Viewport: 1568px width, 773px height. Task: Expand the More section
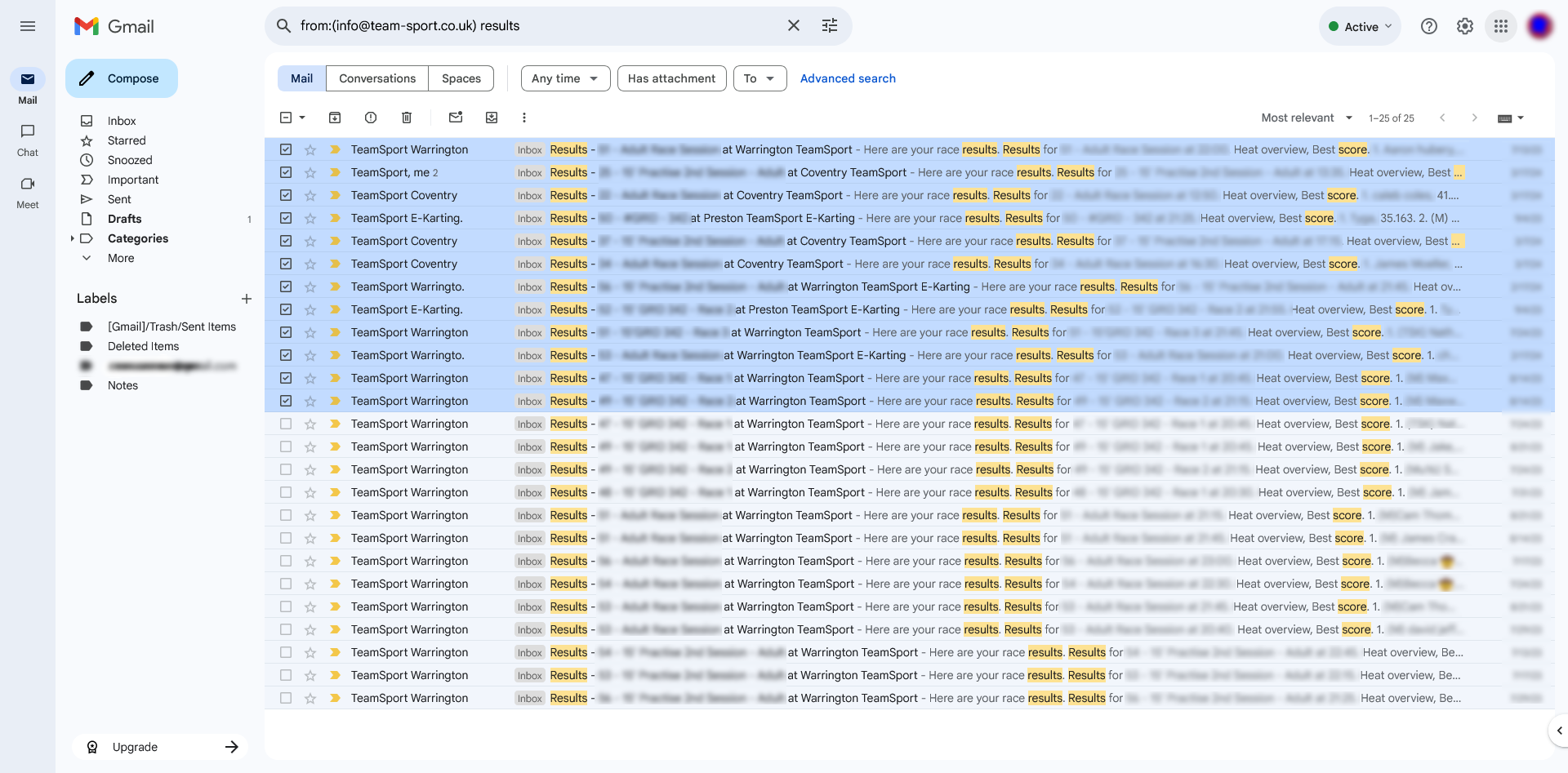(x=121, y=258)
